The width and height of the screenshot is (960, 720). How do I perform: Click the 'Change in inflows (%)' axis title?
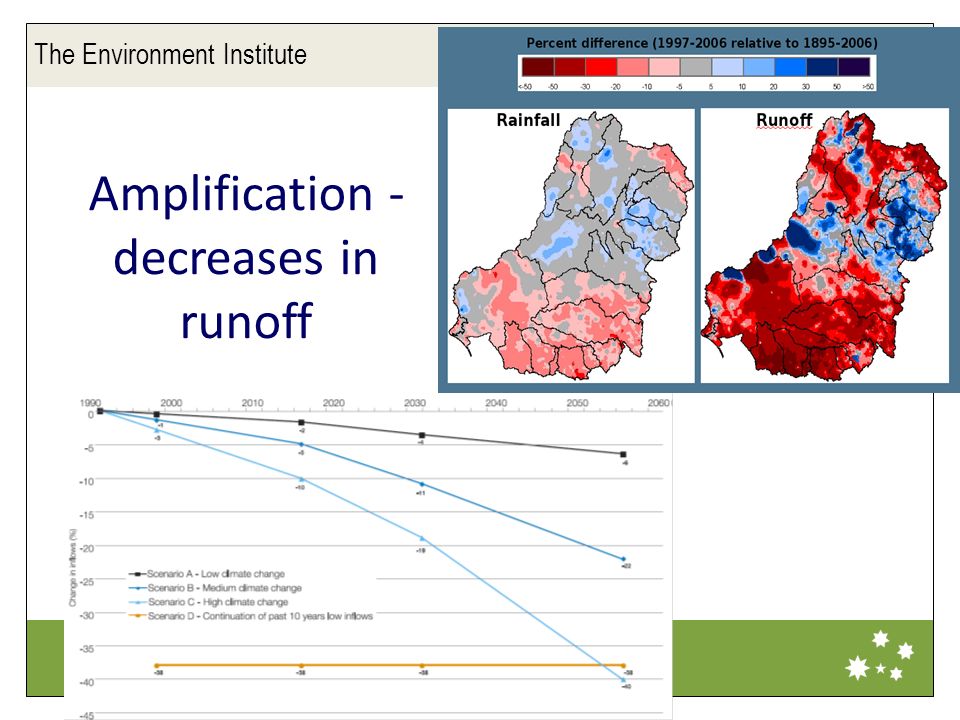pos(72,568)
